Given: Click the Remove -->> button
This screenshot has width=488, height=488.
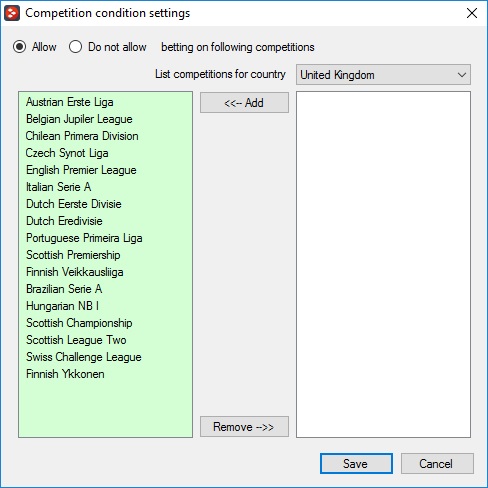Looking at the screenshot, I should (x=244, y=427).
